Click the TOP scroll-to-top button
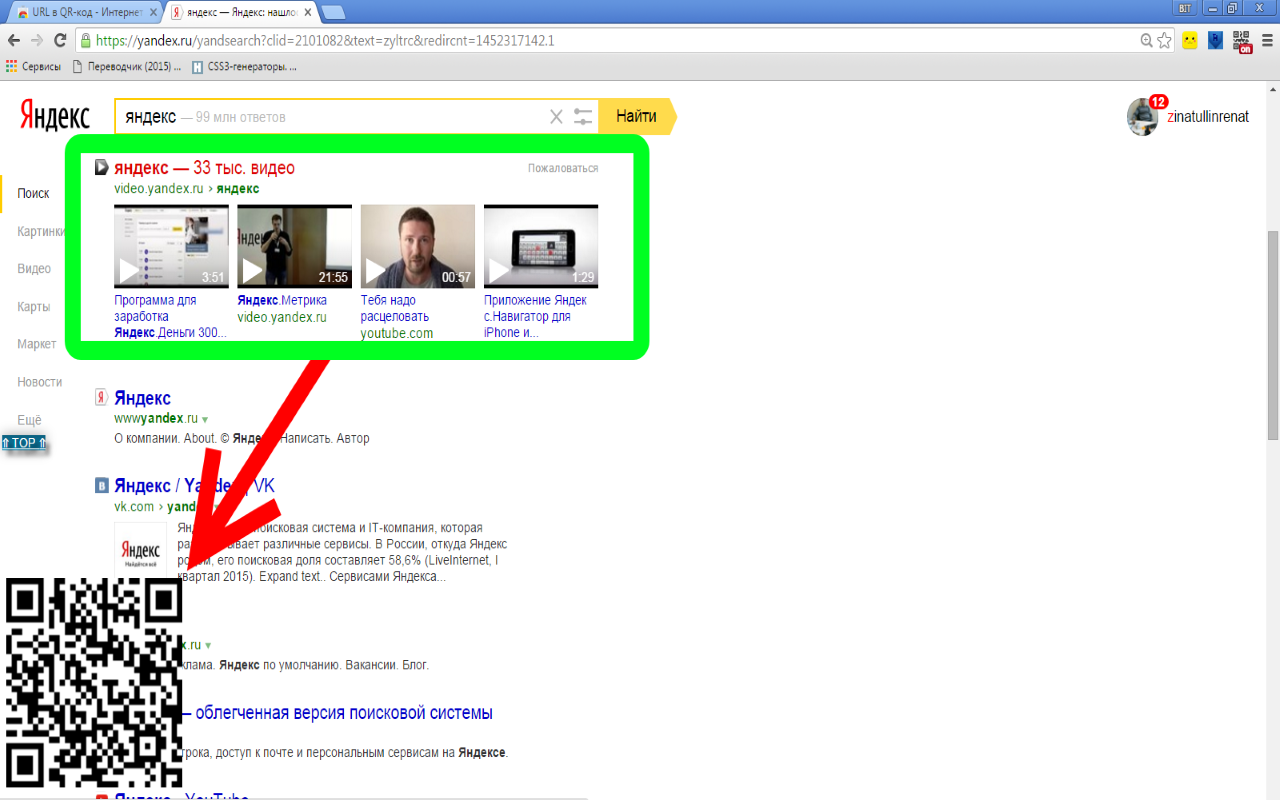Screen dimensions: 1280x800 (24, 443)
